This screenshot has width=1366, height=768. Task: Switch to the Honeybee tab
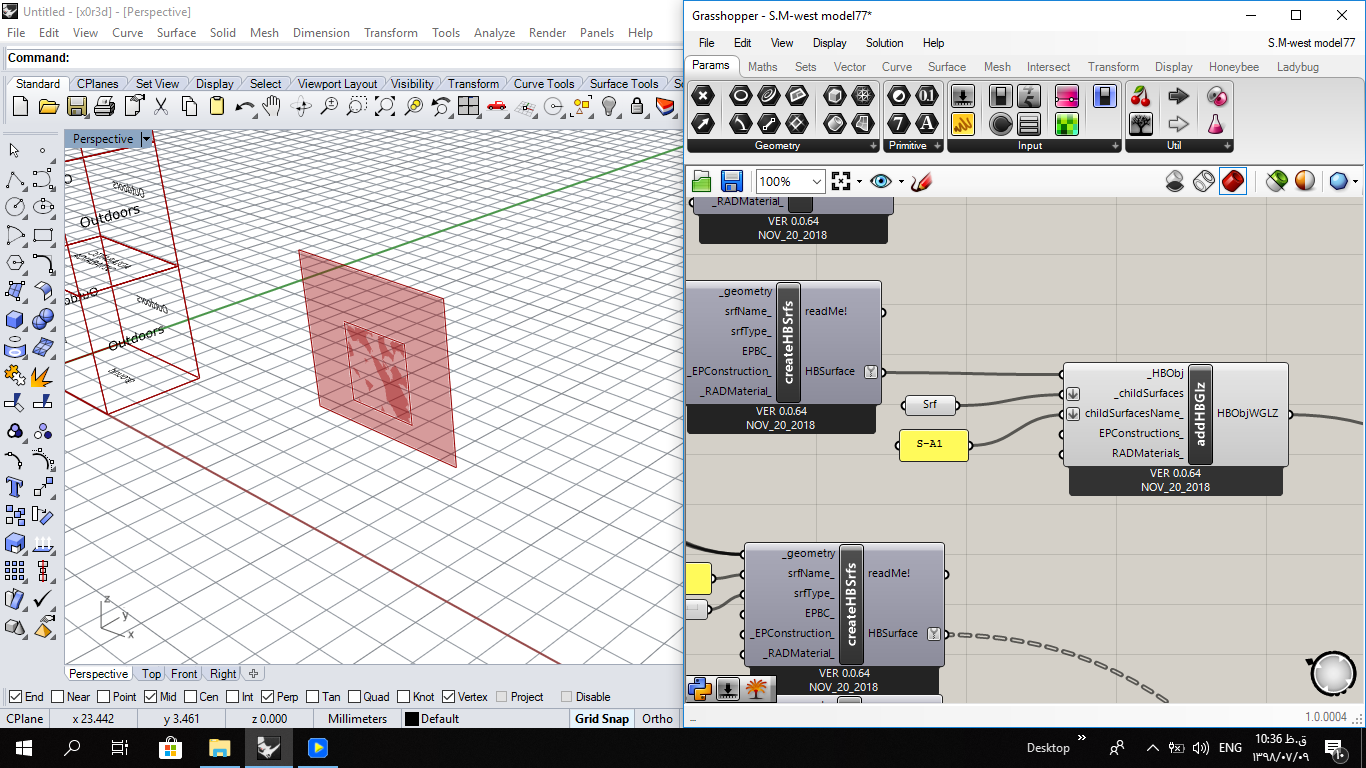tap(1234, 67)
